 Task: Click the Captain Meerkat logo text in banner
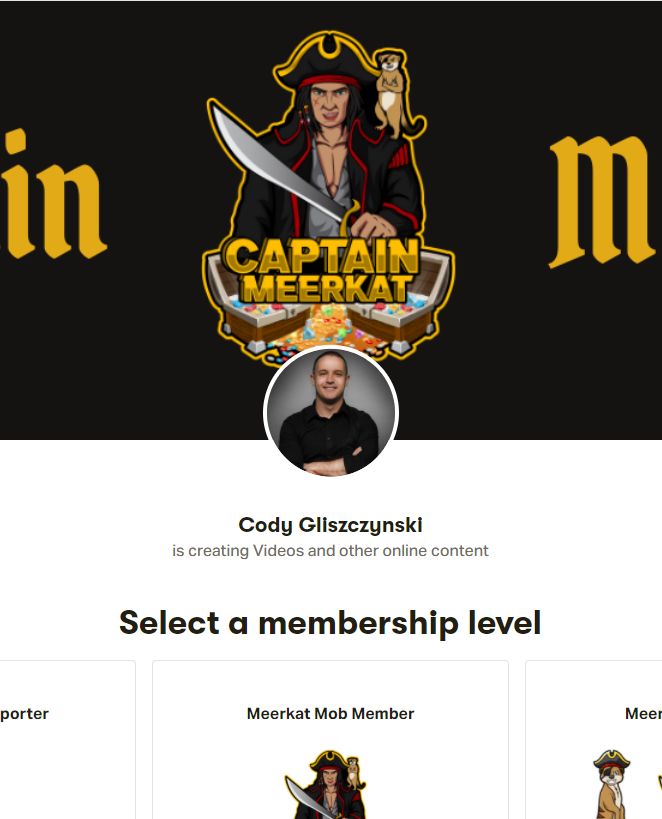pyautogui.click(x=322, y=271)
